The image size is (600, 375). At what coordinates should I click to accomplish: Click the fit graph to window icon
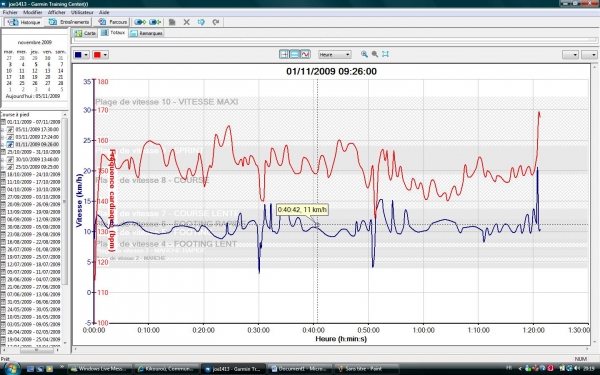(x=385, y=54)
